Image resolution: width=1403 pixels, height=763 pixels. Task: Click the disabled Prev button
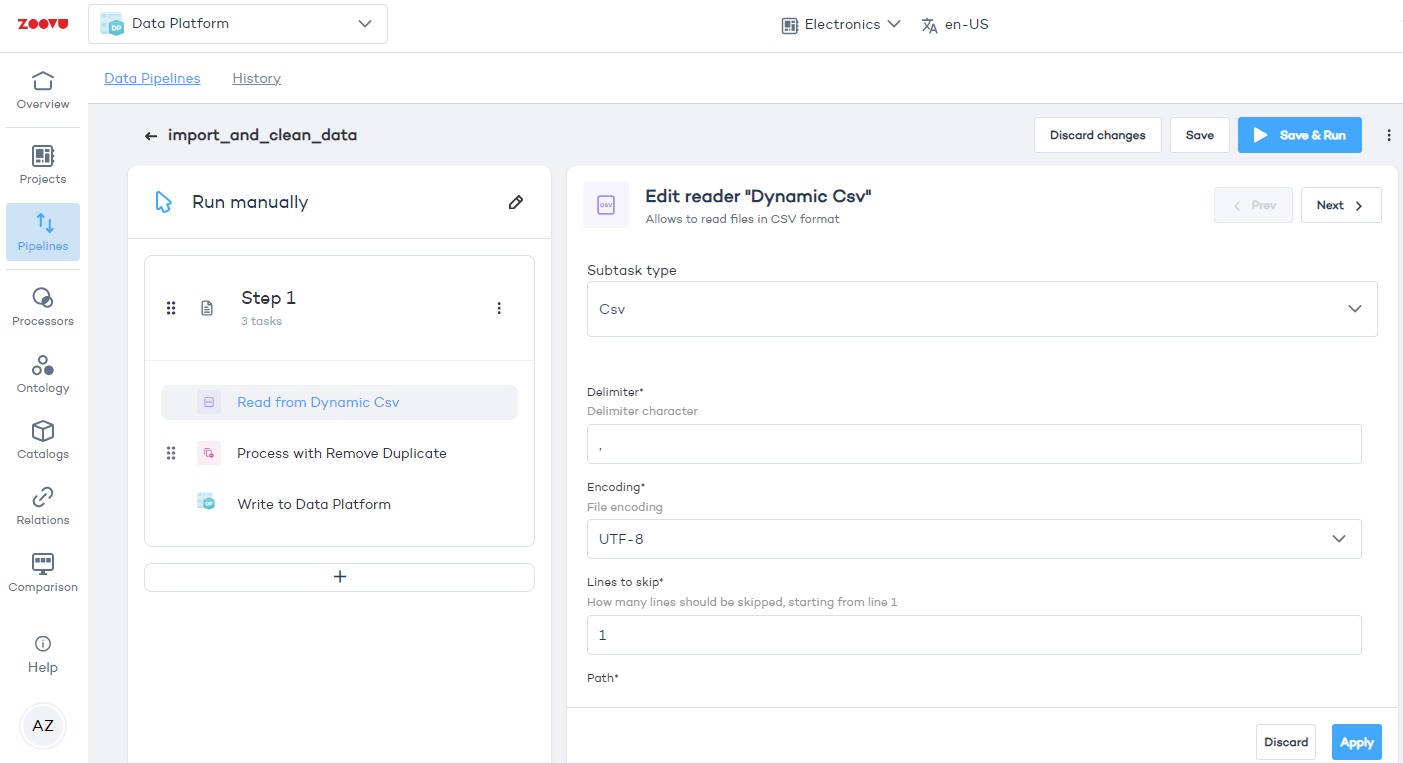click(1253, 205)
